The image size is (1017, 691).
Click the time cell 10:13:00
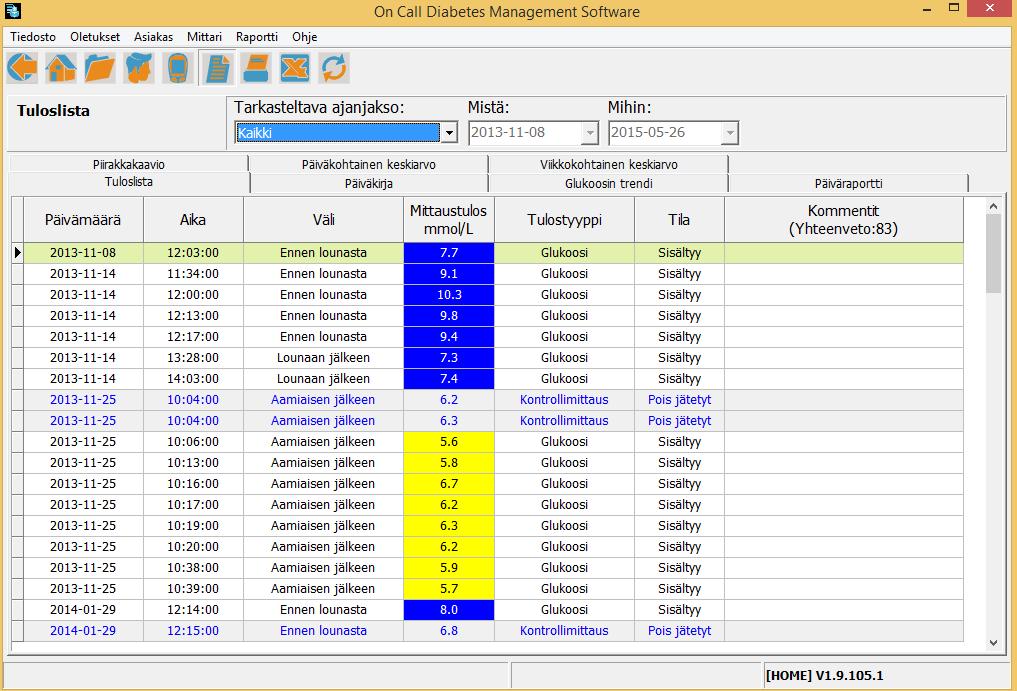[193, 463]
